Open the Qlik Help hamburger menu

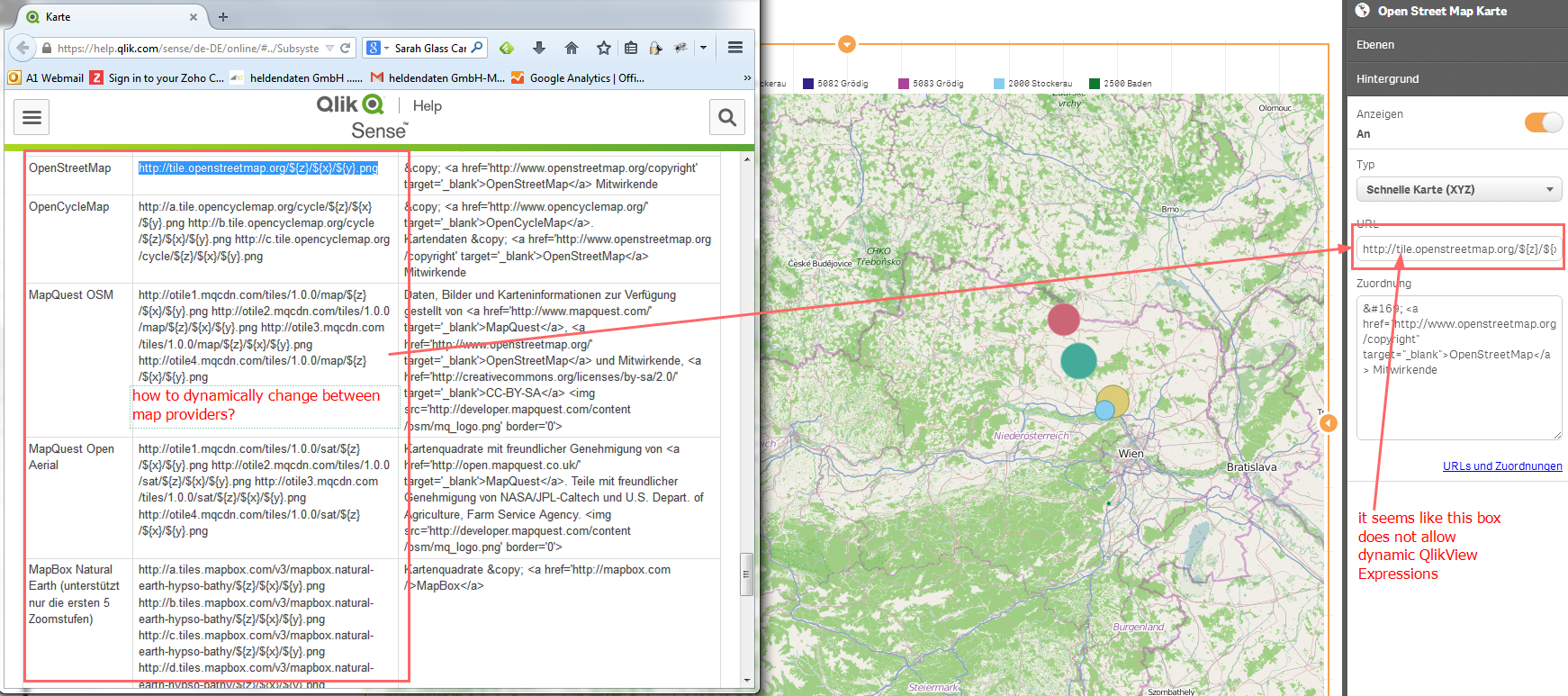[32, 117]
